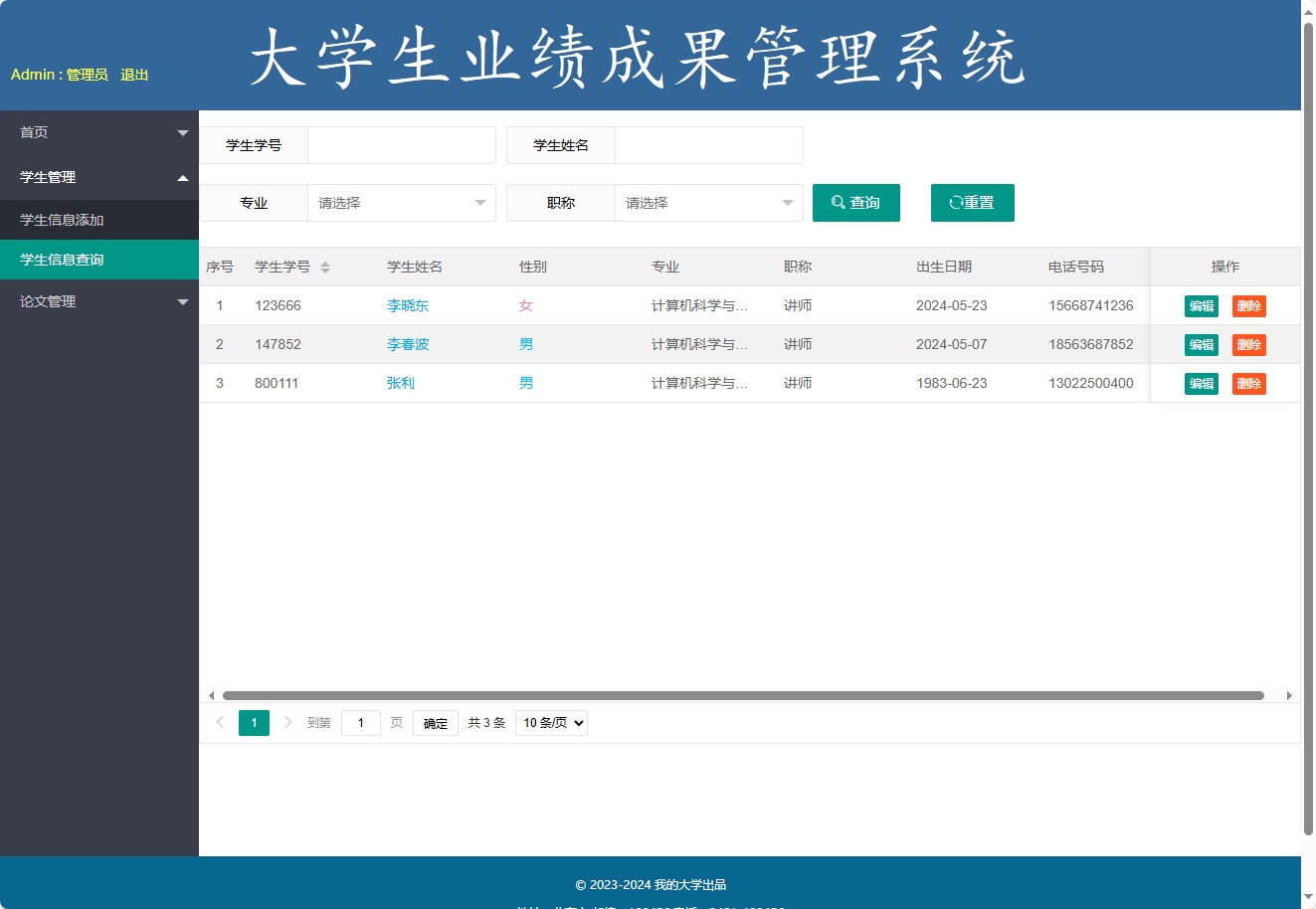Select the 学生信息查询 menu item
This screenshot has height=909, width=1316.
64,260
